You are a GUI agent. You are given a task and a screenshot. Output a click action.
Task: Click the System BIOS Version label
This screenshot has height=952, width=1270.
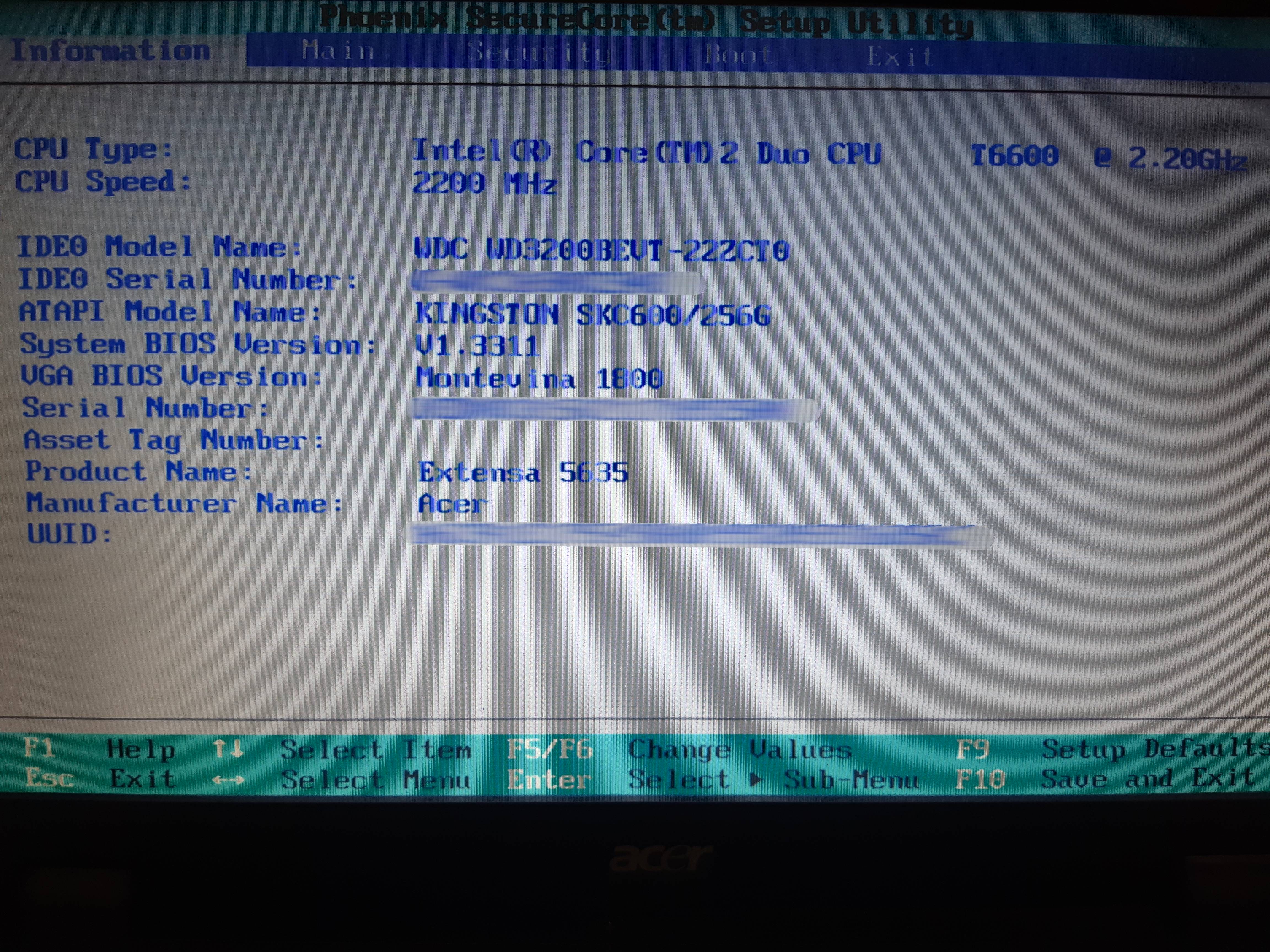[199, 344]
